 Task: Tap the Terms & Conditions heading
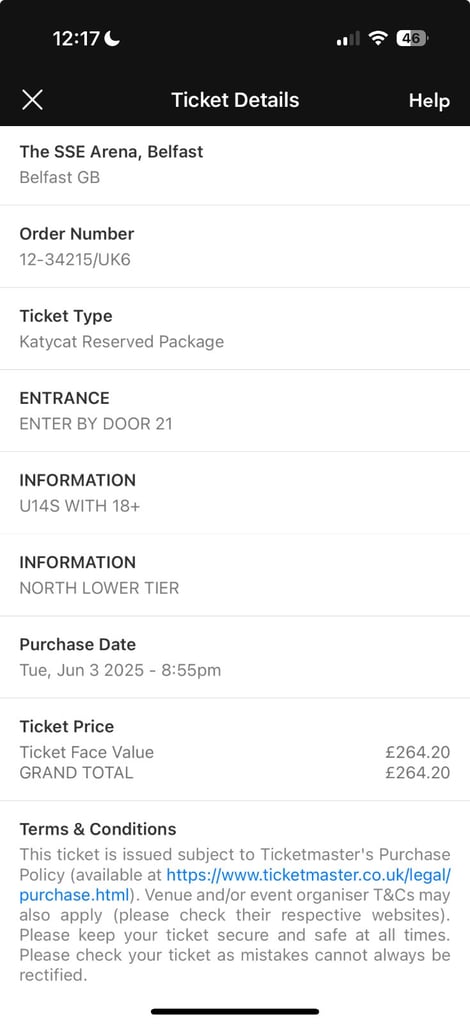click(x=98, y=829)
